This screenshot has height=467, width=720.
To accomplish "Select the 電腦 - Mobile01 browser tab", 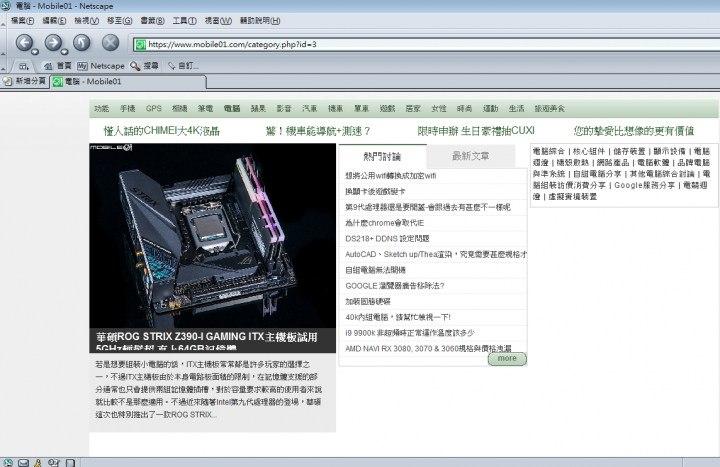I will pyautogui.click(x=129, y=82).
